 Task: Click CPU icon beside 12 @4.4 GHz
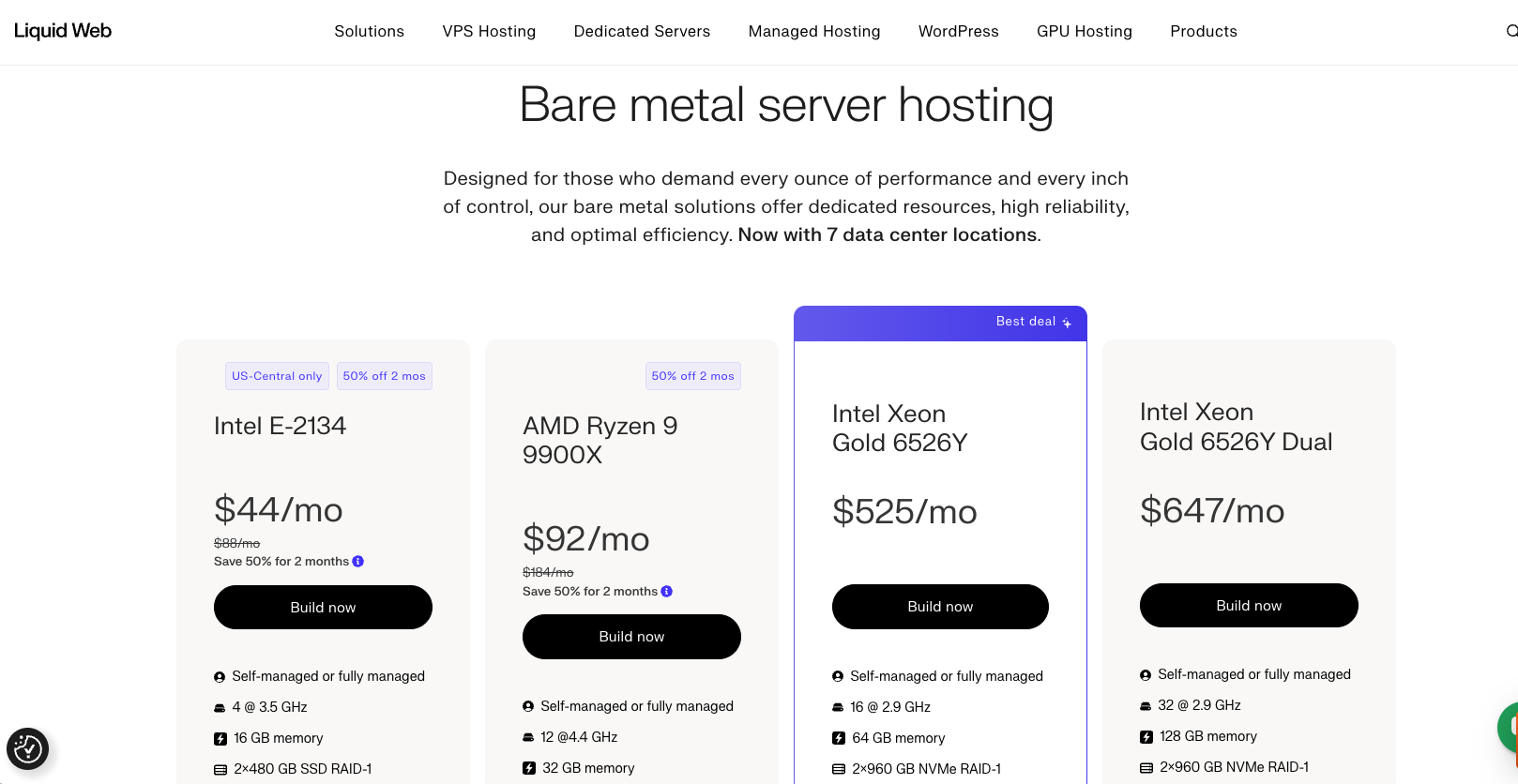pos(528,737)
